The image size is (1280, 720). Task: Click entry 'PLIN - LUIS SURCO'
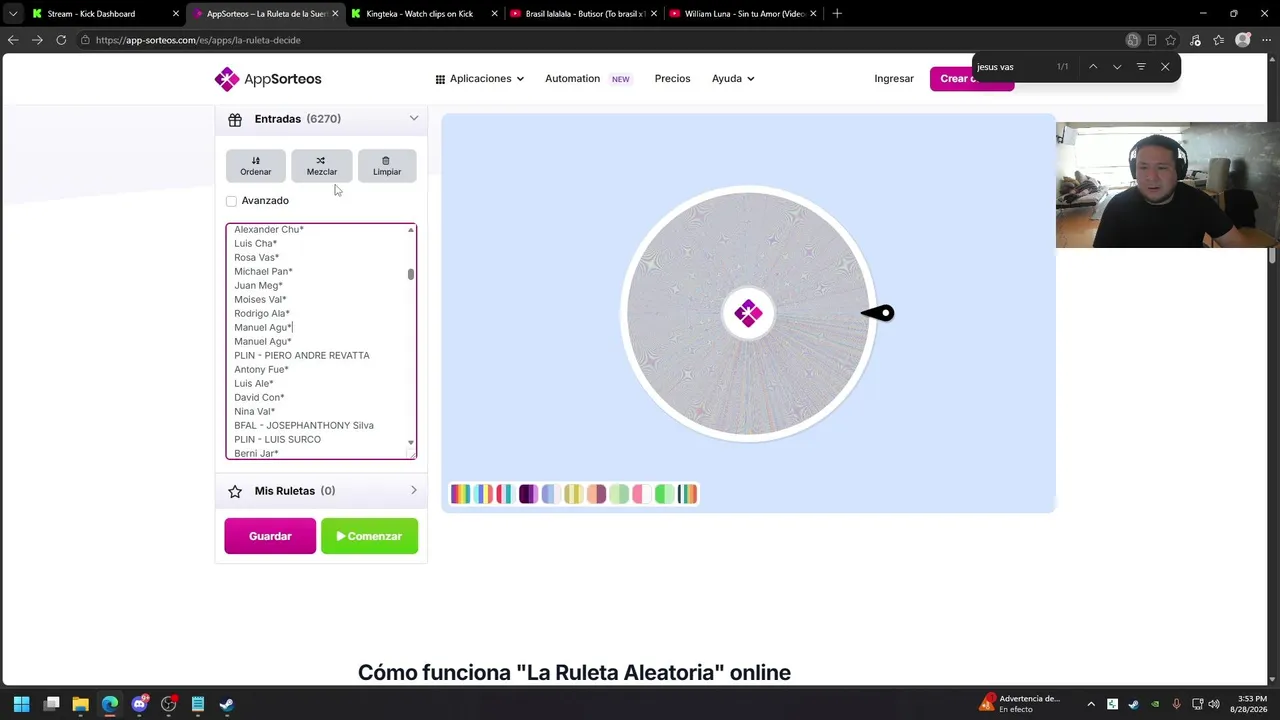(277, 439)
